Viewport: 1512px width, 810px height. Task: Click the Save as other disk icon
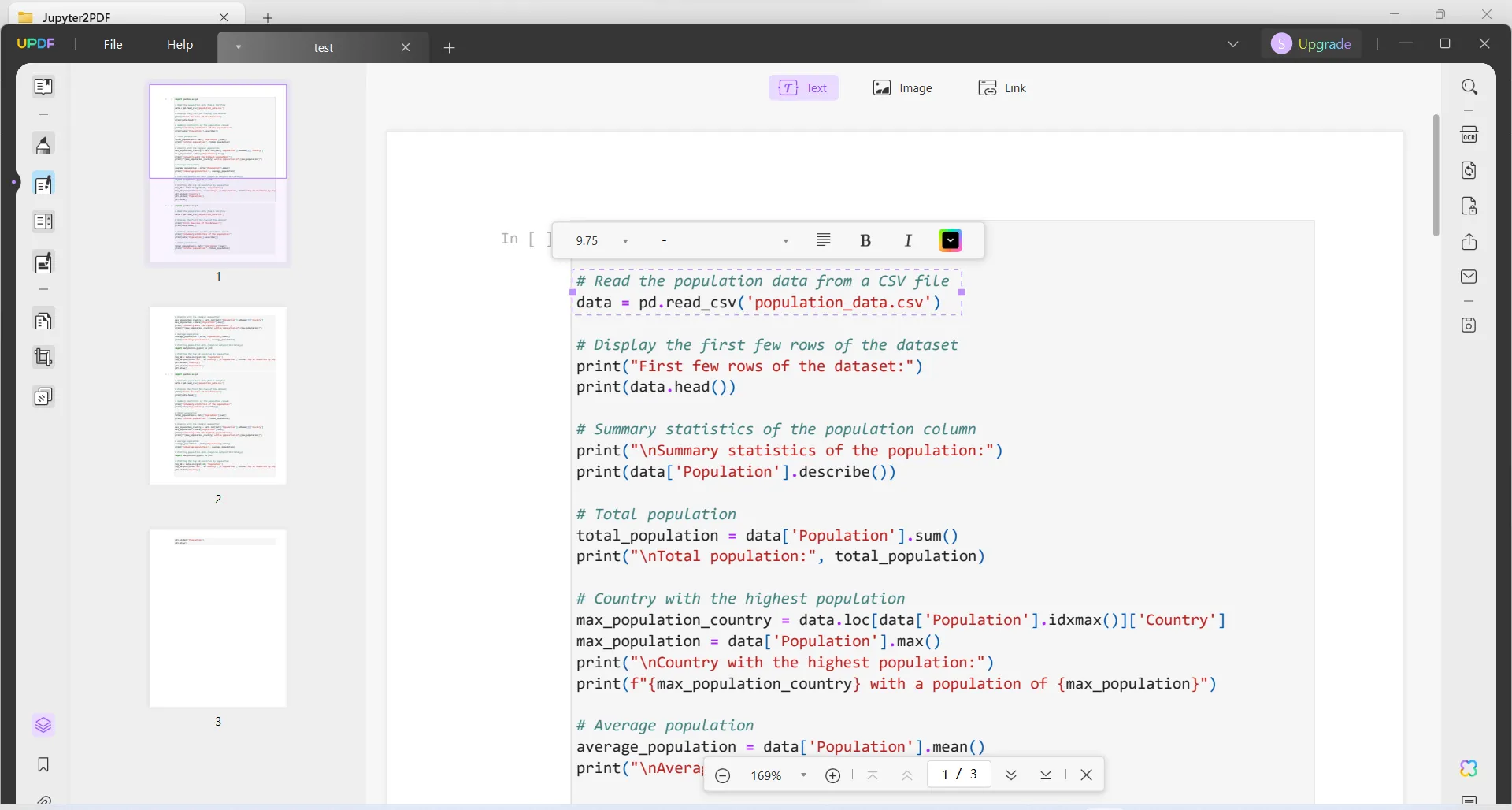[x=1469, y=325]
